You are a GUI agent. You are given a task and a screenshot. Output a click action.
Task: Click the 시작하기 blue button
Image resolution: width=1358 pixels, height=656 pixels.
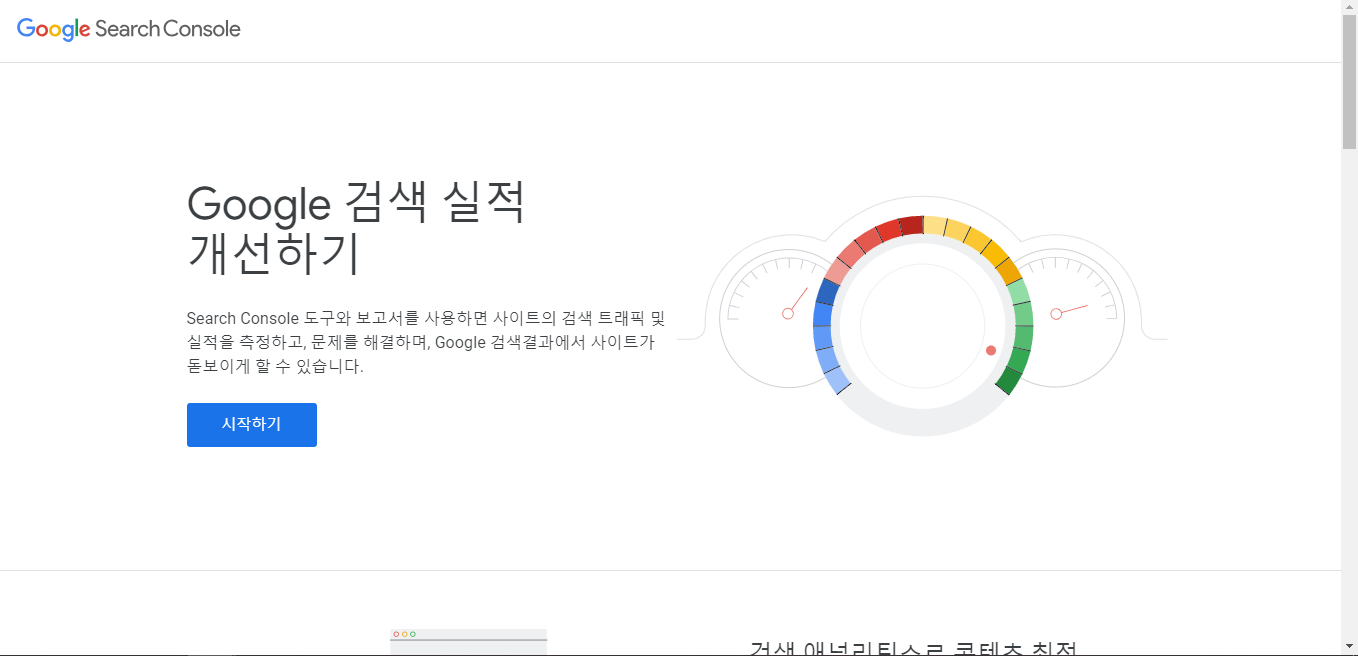coord(252,425)
